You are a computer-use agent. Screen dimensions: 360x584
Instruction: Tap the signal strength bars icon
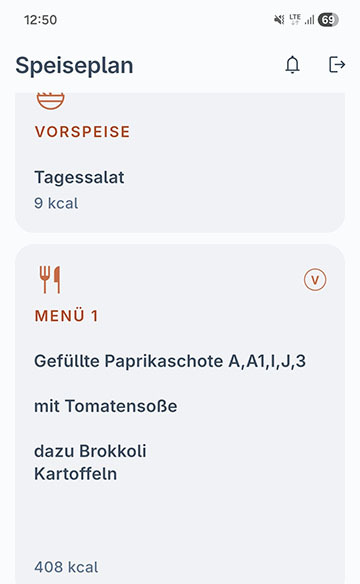309,19
